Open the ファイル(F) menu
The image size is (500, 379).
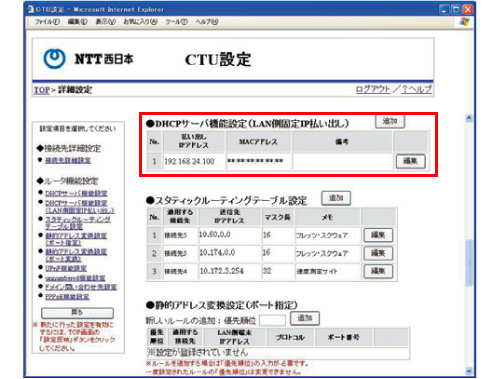pyautogui.click(x=47, y=22)
